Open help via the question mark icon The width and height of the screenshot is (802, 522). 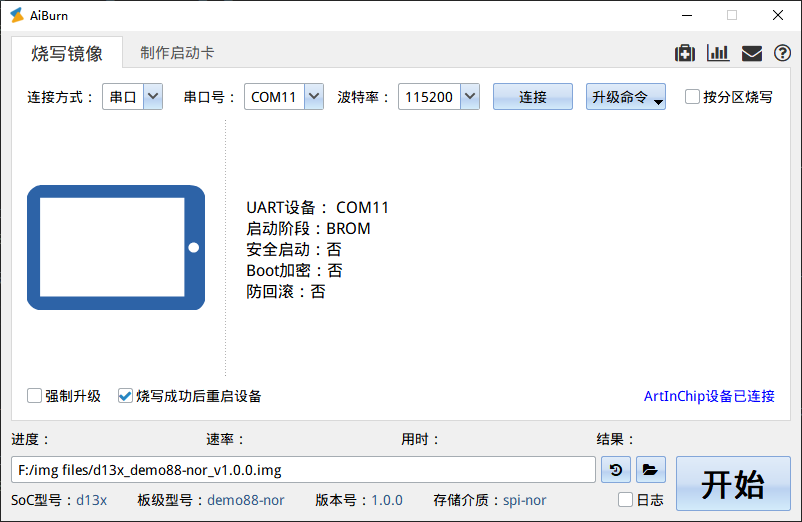click(782, 54)
